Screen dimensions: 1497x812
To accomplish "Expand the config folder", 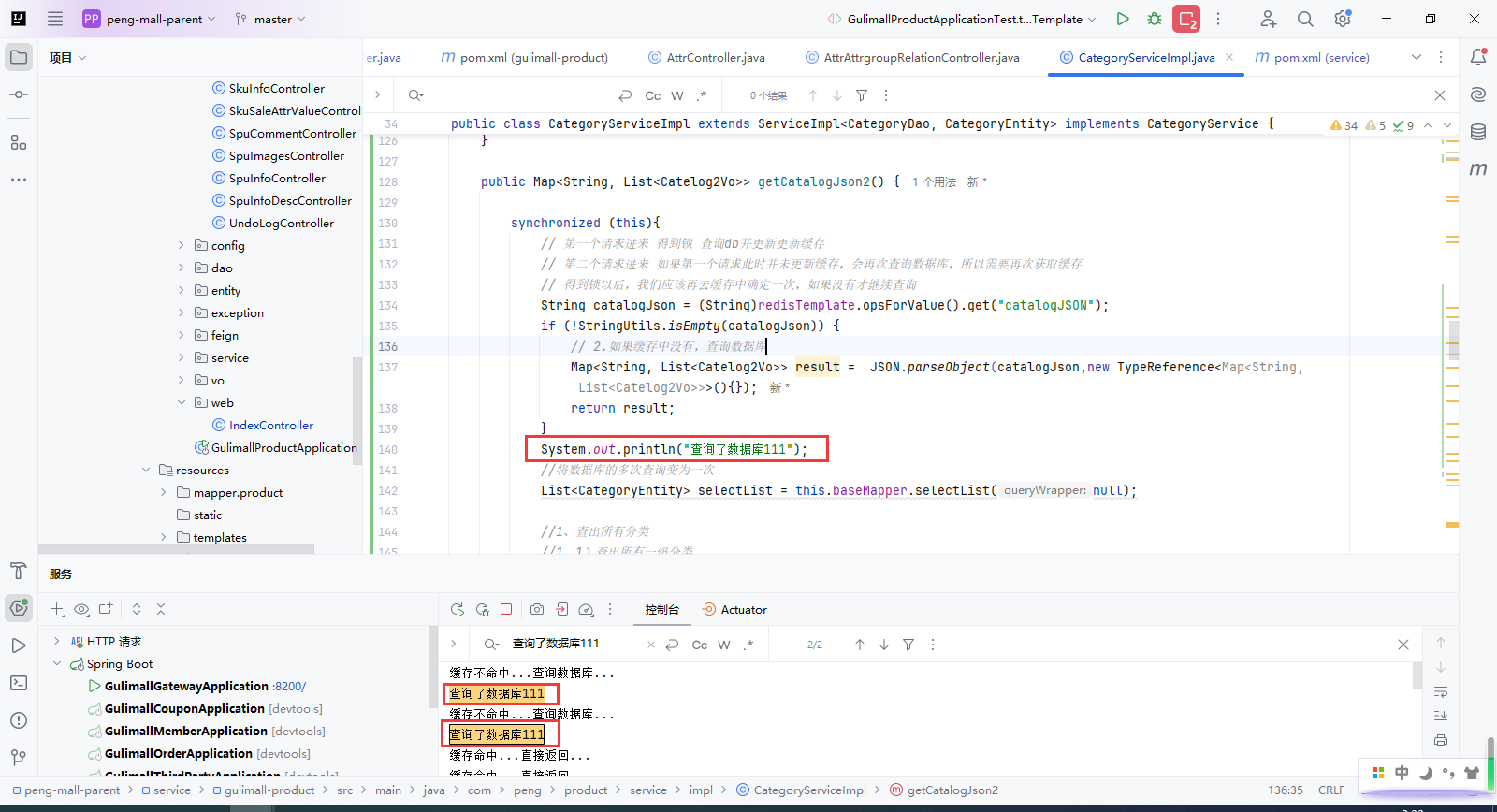I will pyautogui.click(x=182, y=245).
